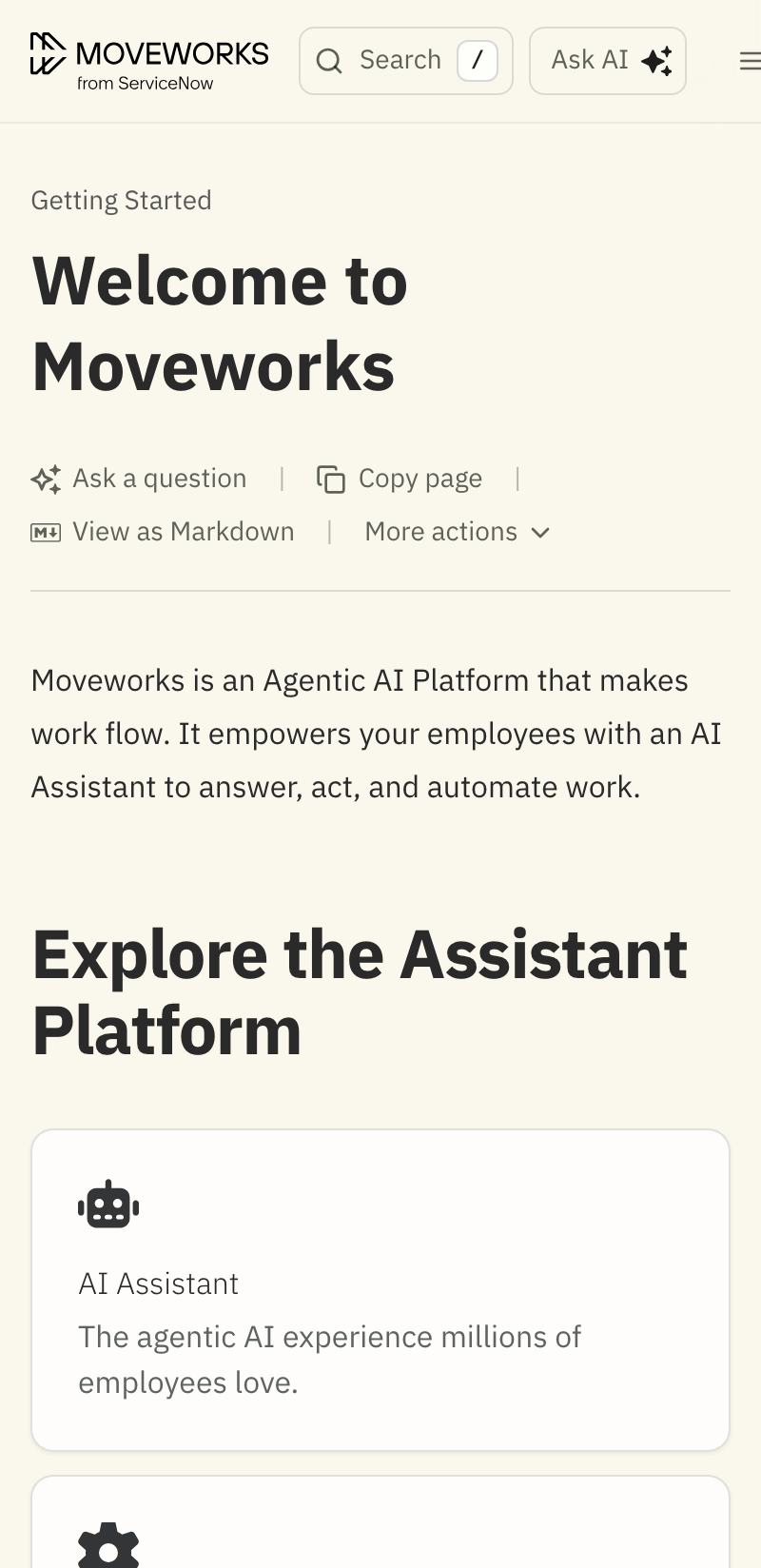Image resolution: width=761 pixels, height=1568 pixels.
Task: Click the Ask AI button
Action: (608, 61)
